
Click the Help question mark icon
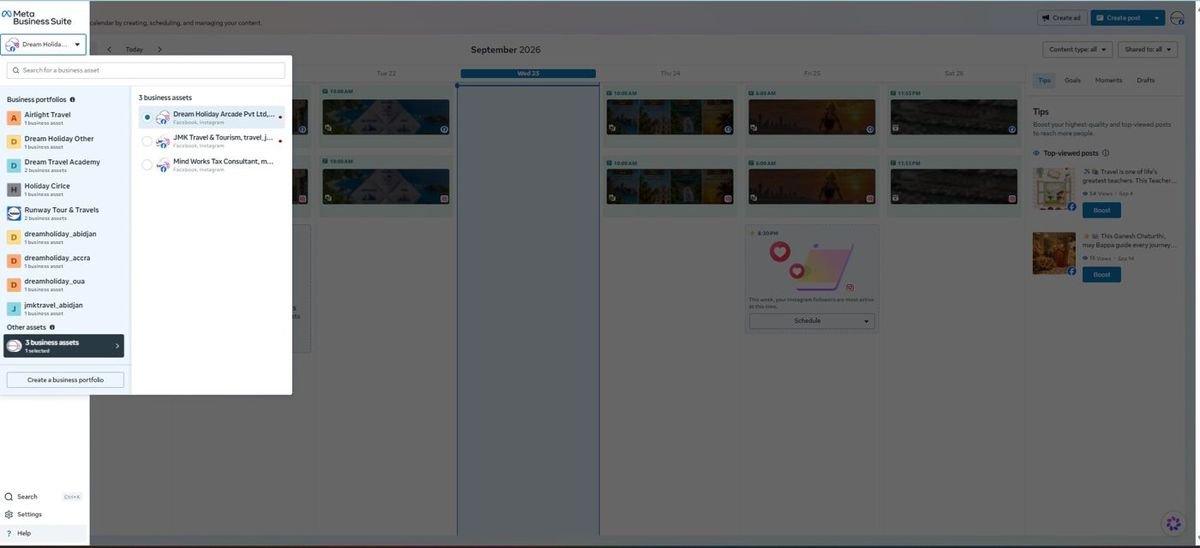click(9, 533)
